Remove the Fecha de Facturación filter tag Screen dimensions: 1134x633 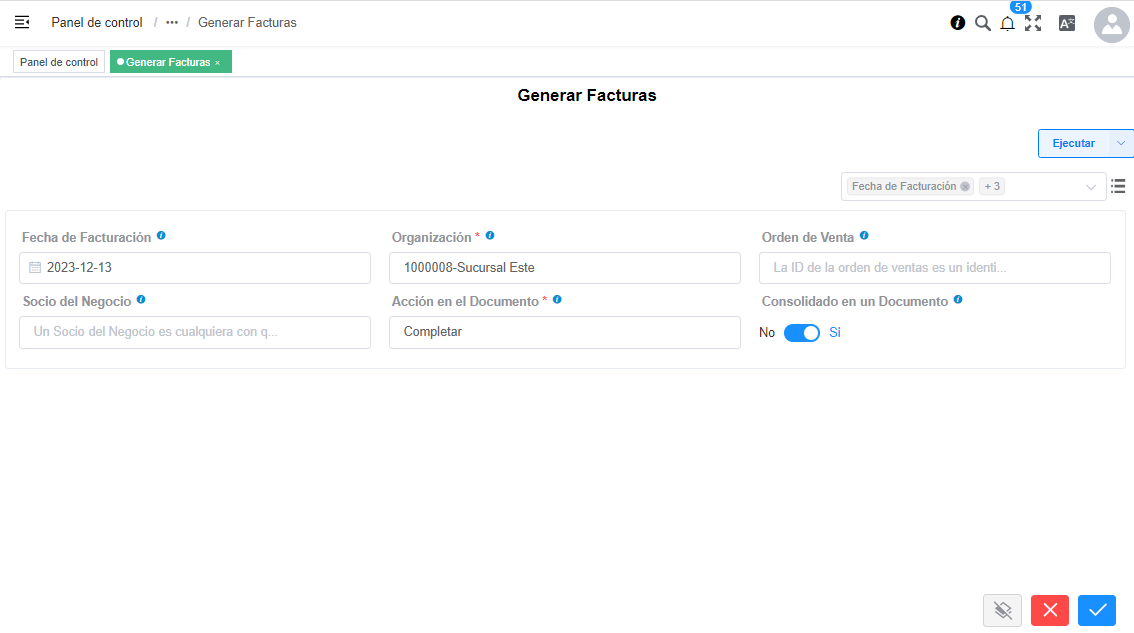pos(965,186)
